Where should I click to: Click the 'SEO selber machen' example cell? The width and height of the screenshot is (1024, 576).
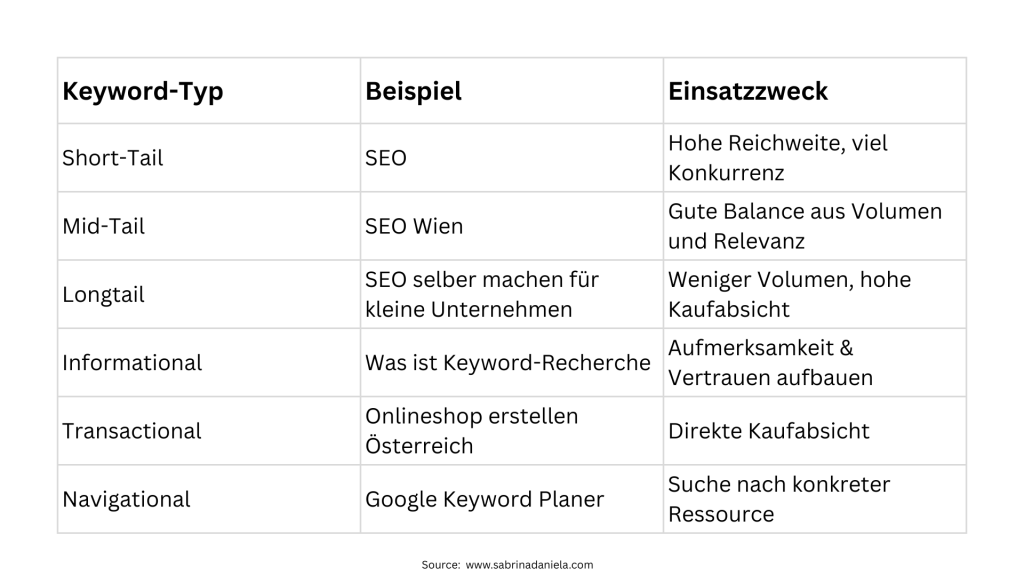click(x=482, y=294)
